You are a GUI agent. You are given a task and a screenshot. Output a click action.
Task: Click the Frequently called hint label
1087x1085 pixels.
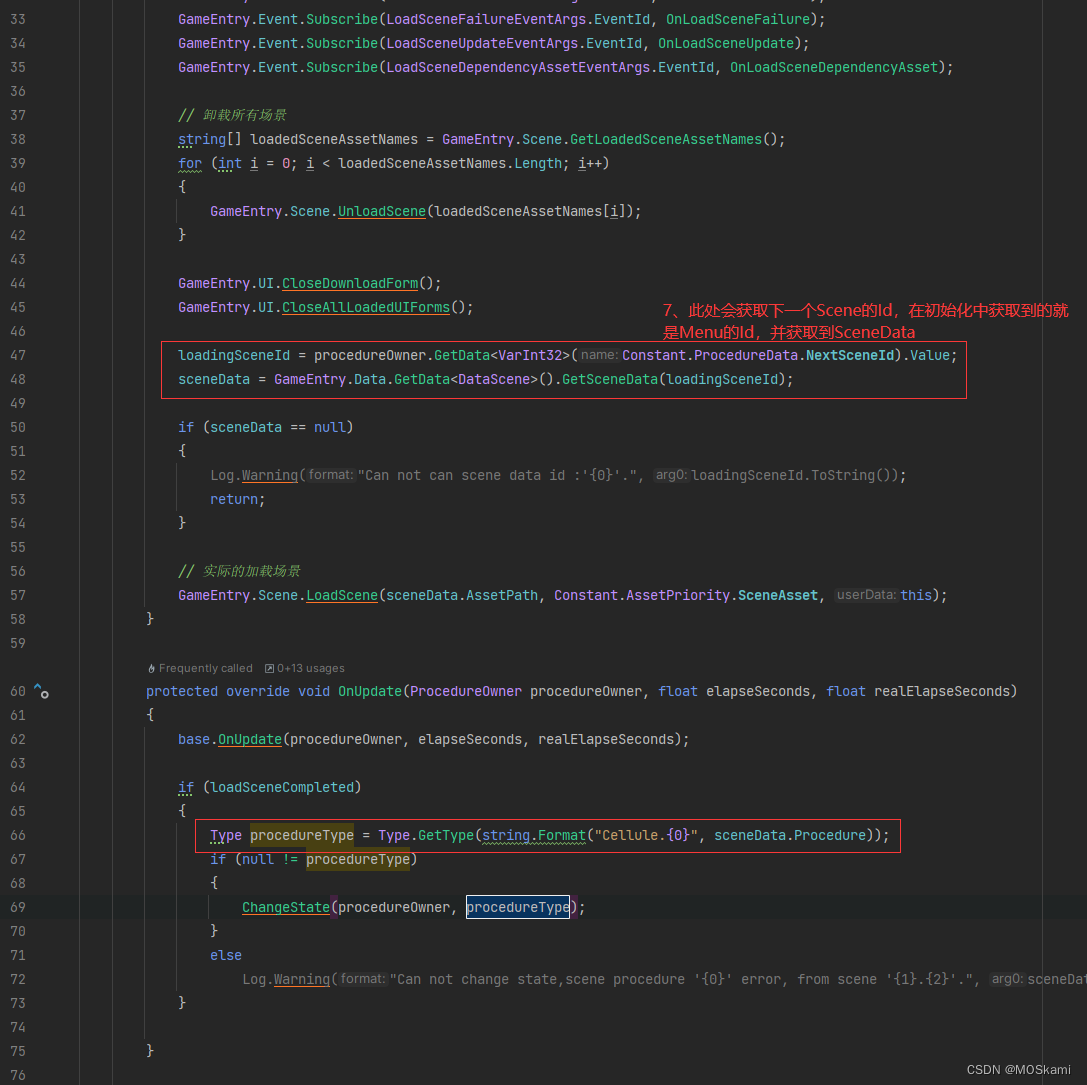(205, 668)
